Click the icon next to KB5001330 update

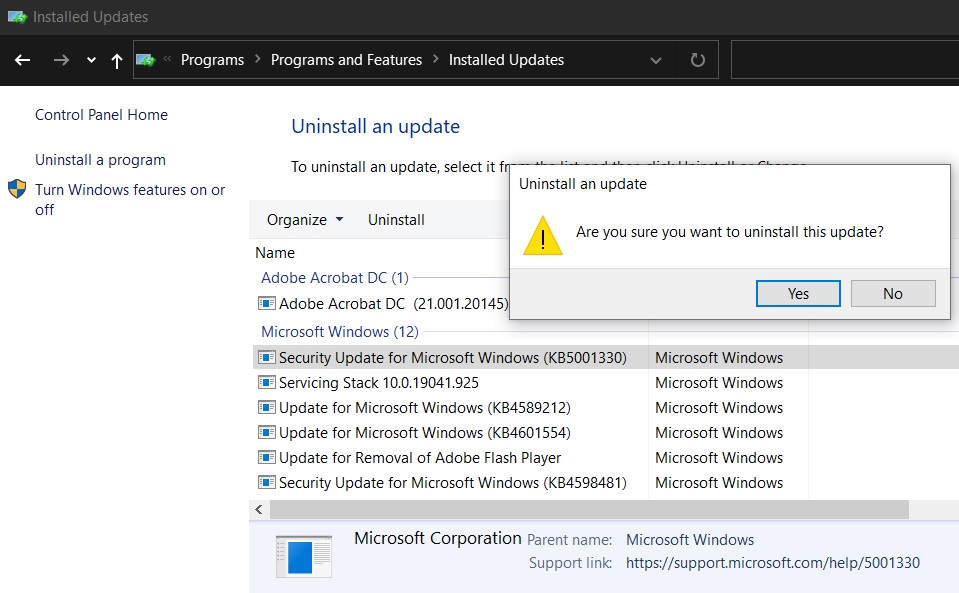[x=267, y=357]
